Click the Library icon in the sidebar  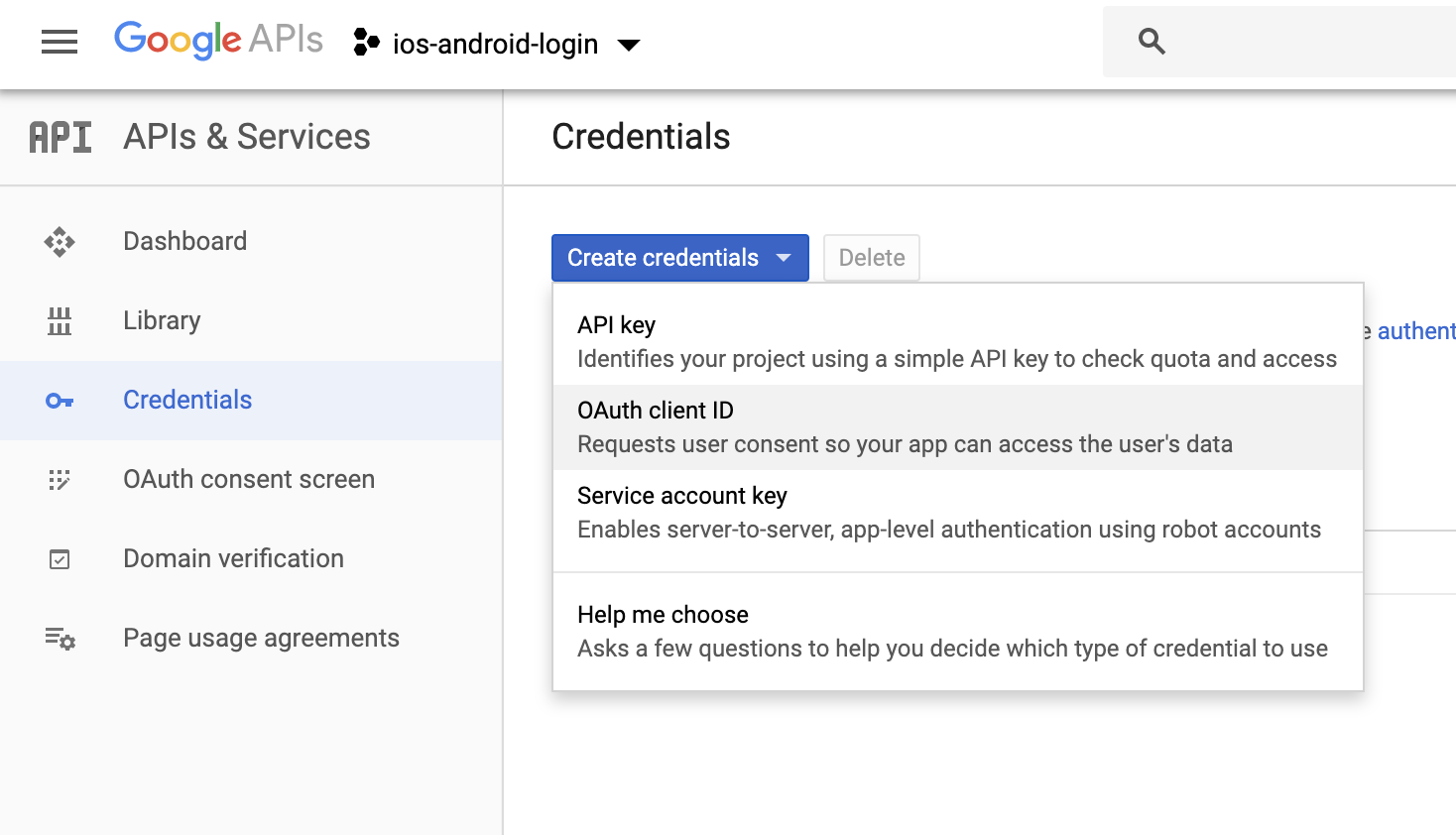click(x=60, y=321)
